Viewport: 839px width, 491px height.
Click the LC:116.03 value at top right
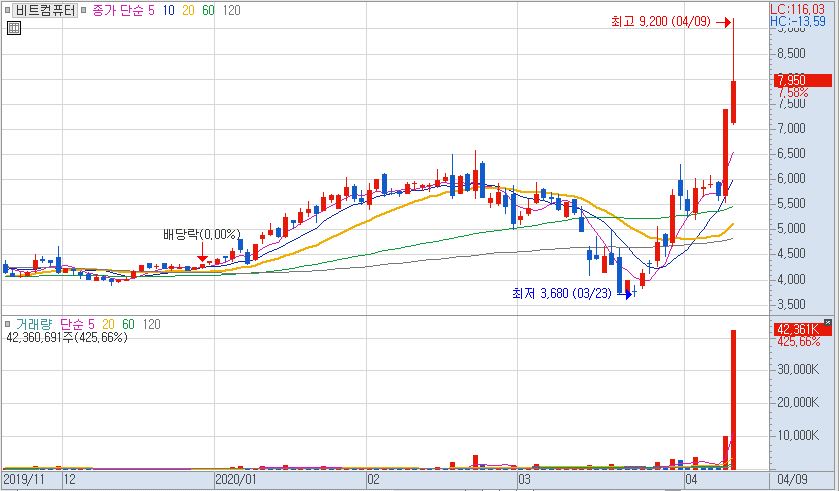point(804,8)
